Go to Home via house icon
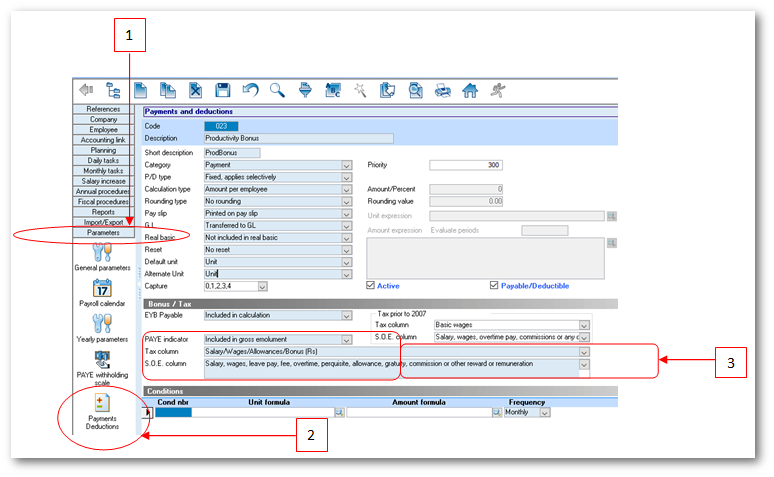 [x=469, y=90]
